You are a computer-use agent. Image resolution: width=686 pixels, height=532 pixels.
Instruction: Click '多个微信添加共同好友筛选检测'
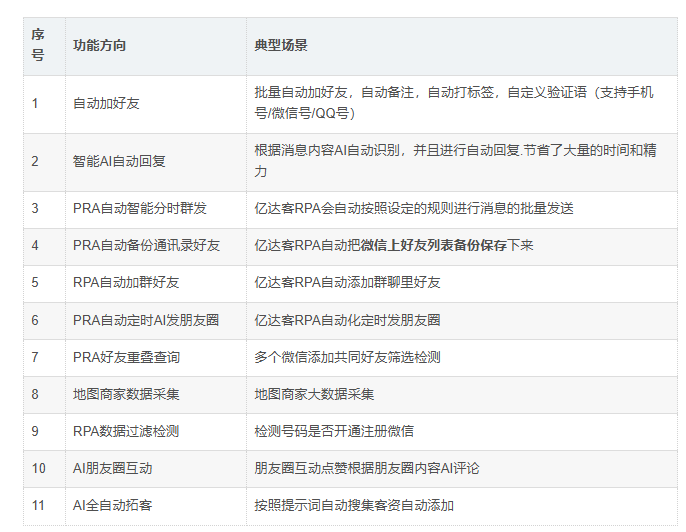click(347, 357)
